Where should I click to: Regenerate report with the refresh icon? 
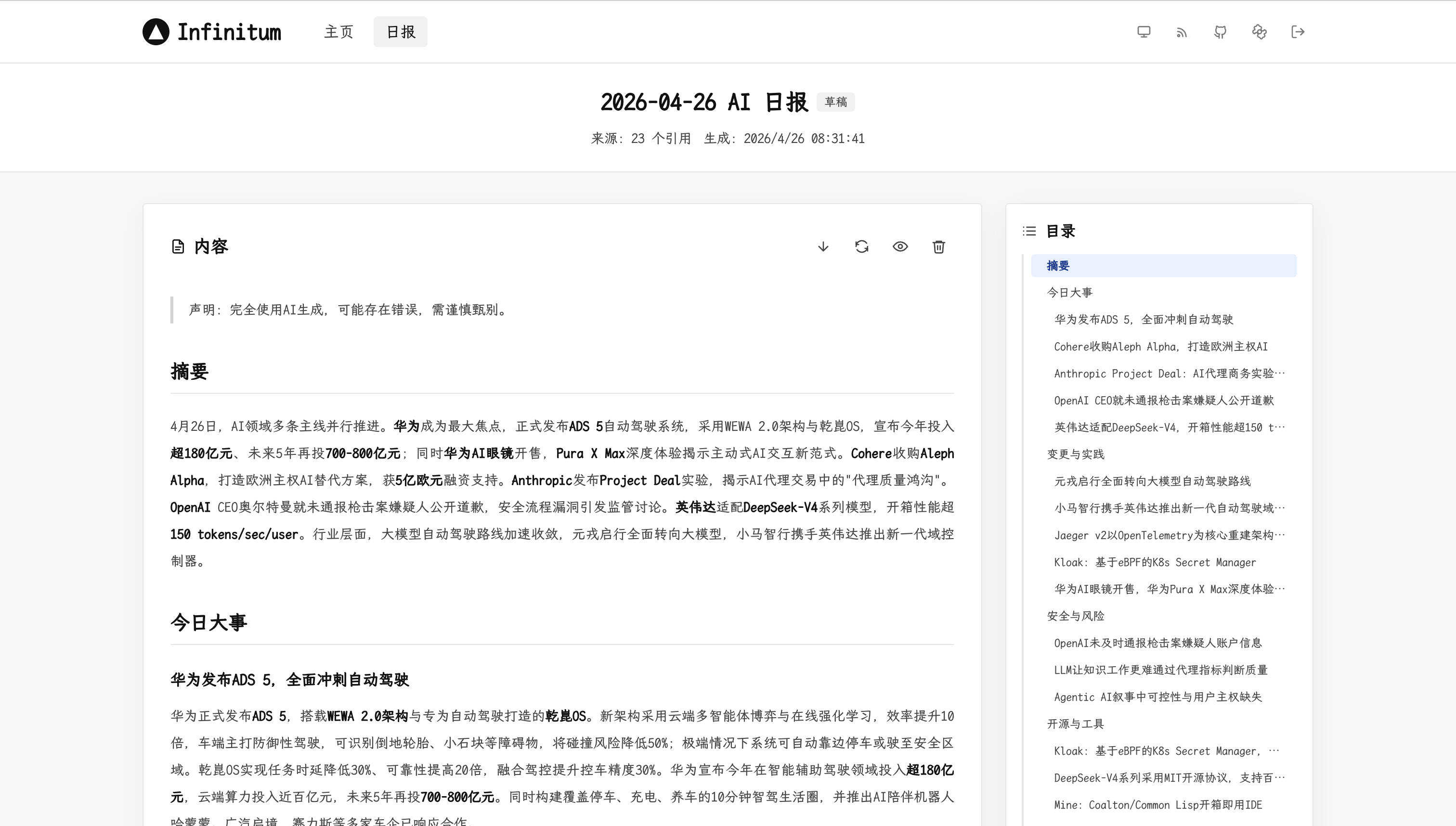pos(862,247)
